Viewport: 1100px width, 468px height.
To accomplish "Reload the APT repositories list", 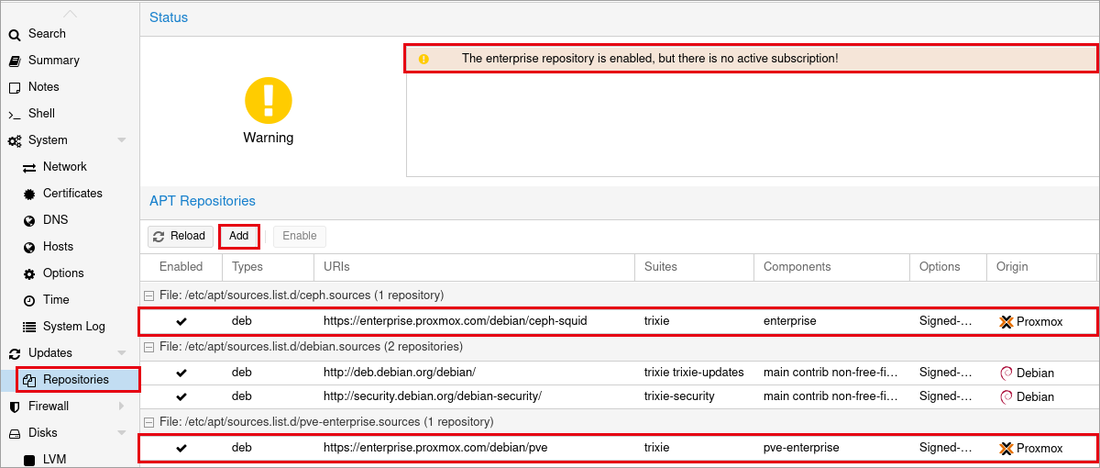I will tap(180, 236).
